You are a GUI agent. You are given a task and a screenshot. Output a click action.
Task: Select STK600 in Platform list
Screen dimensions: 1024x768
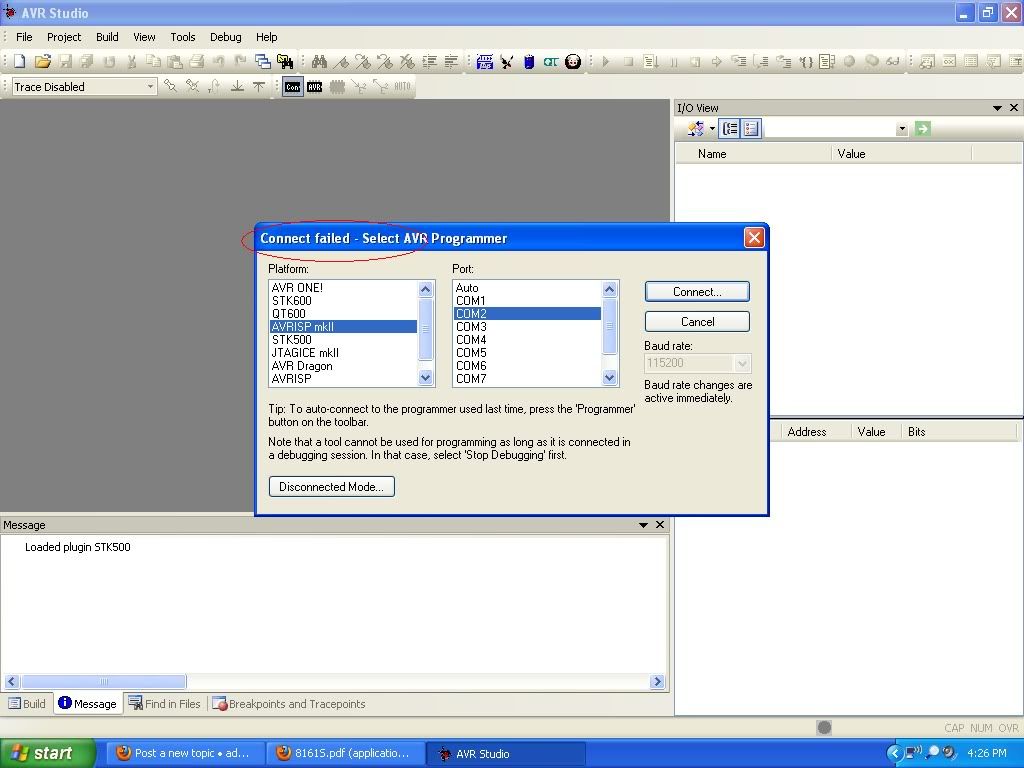pyautogui.click(x=343, y=300)
